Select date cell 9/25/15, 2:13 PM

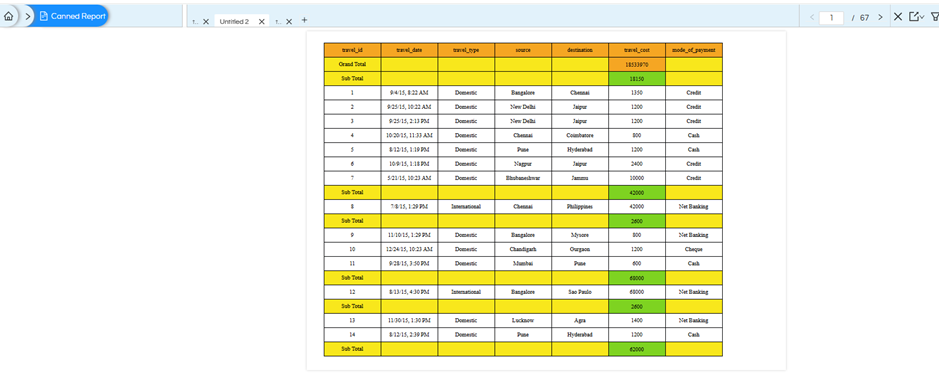click(x=409, y=121)
